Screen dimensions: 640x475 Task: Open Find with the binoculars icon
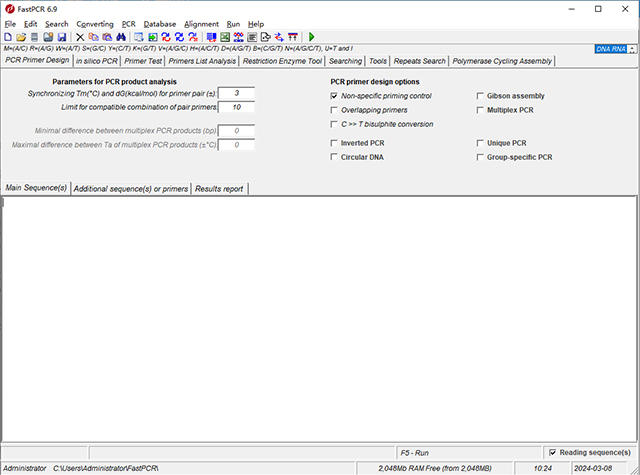[x=121, y=37]
